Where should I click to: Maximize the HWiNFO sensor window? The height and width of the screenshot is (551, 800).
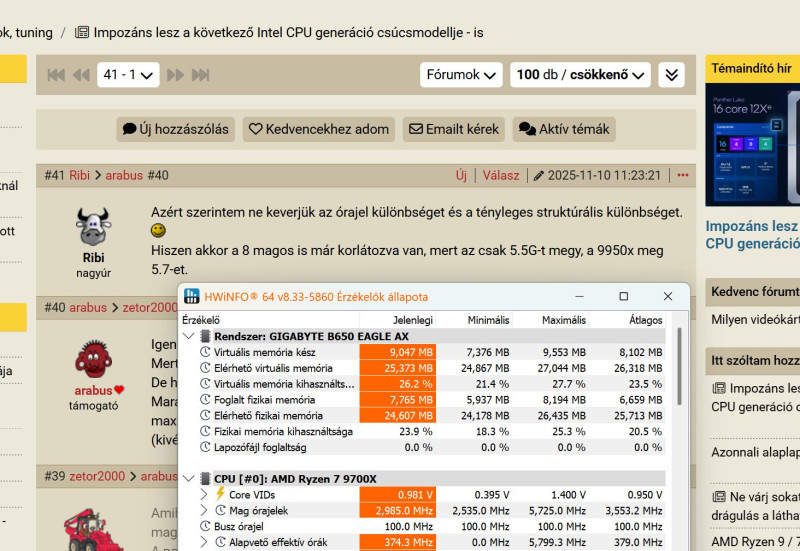click(623, 296)
